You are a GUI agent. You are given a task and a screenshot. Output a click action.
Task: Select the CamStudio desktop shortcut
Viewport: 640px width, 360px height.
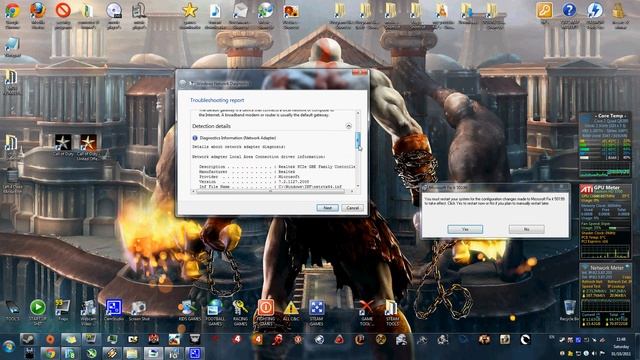pyautogui.click(x=113, y=308)
